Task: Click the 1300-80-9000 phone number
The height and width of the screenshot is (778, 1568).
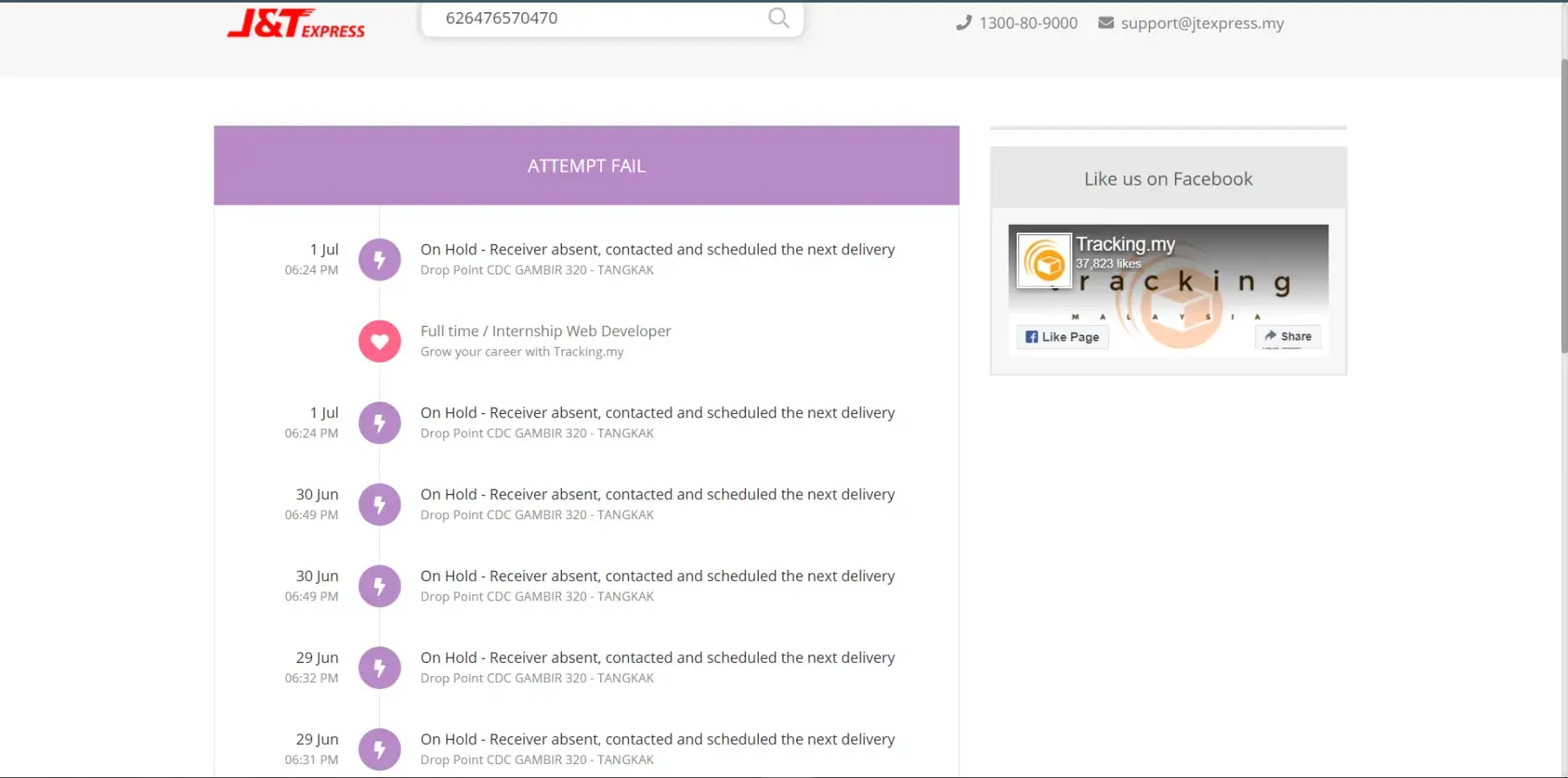Action: 1028,24
